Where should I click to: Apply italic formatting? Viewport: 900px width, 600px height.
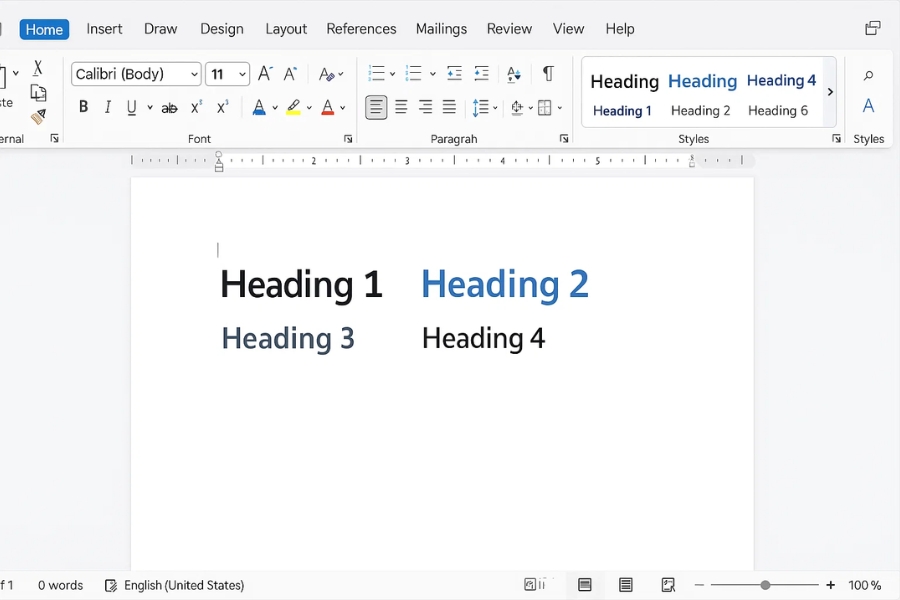[108, 107]
